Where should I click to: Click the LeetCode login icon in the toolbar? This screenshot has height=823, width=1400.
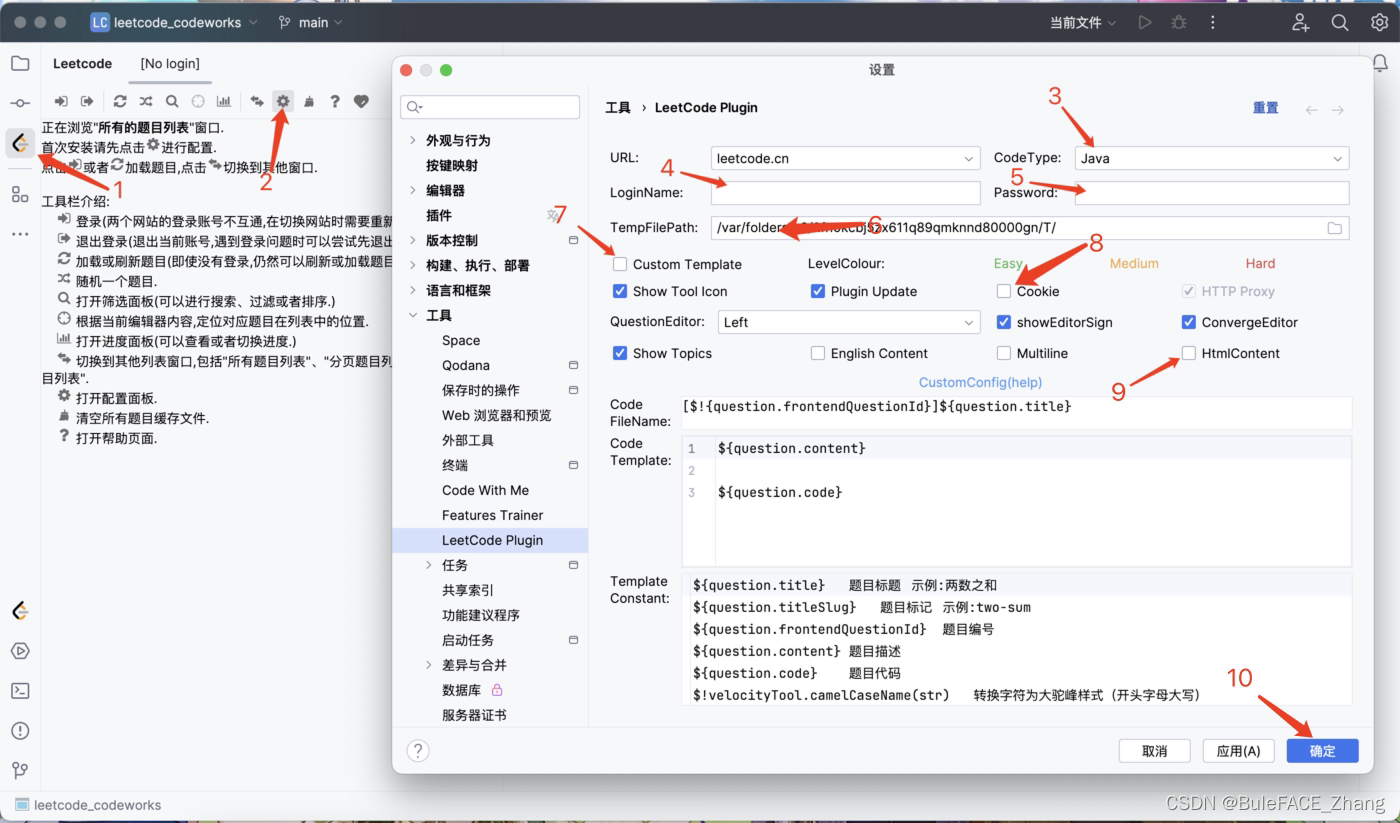pos(61,101)
